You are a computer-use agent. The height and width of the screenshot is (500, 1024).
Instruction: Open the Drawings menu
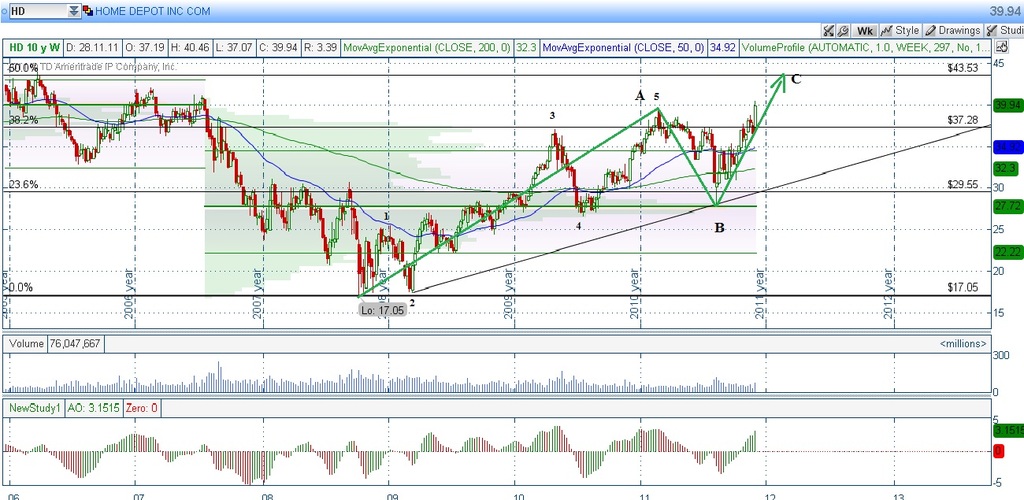click(953, 31)
